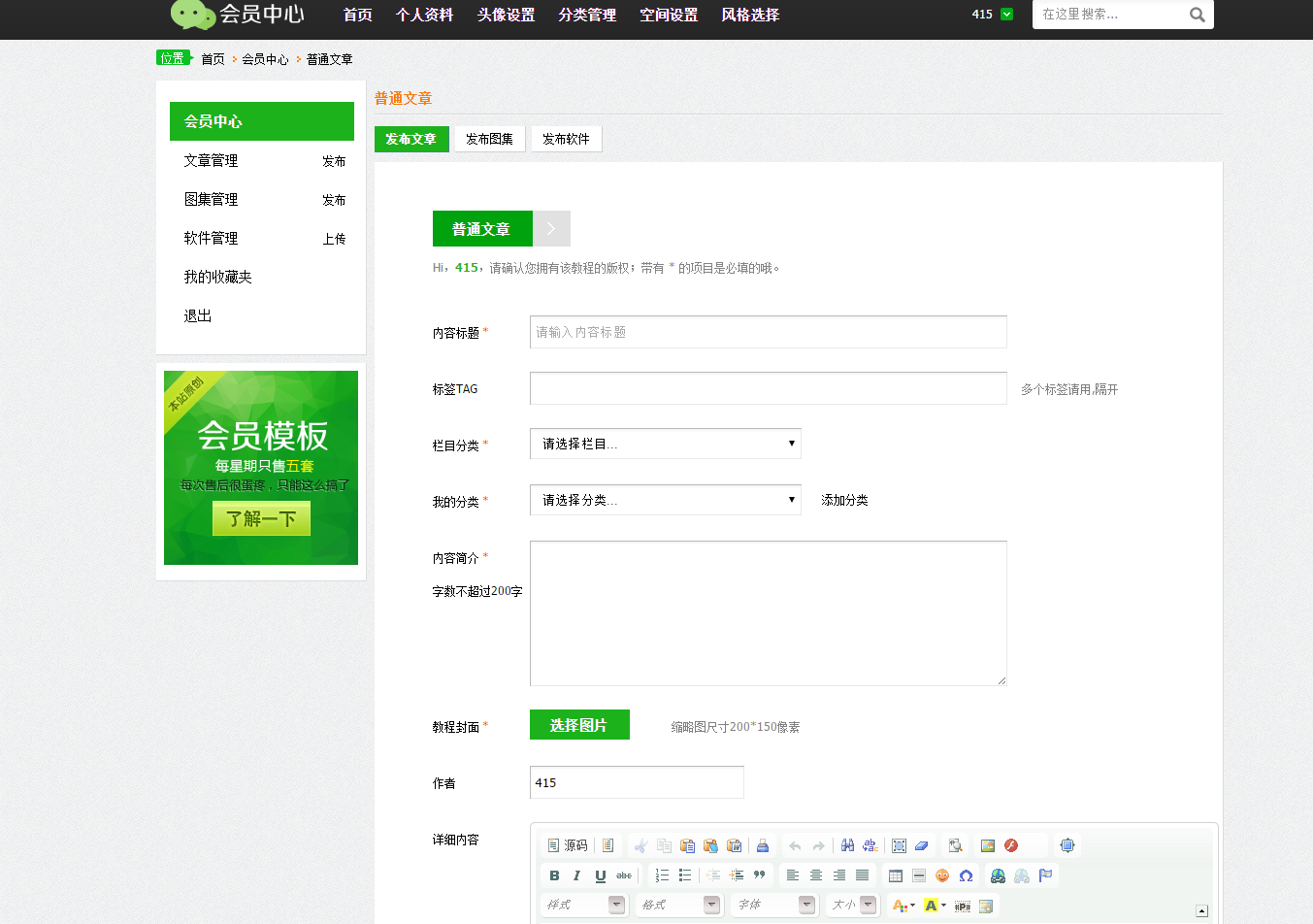Insert an anchor using the flag icon

click(x=1045, y=875)
